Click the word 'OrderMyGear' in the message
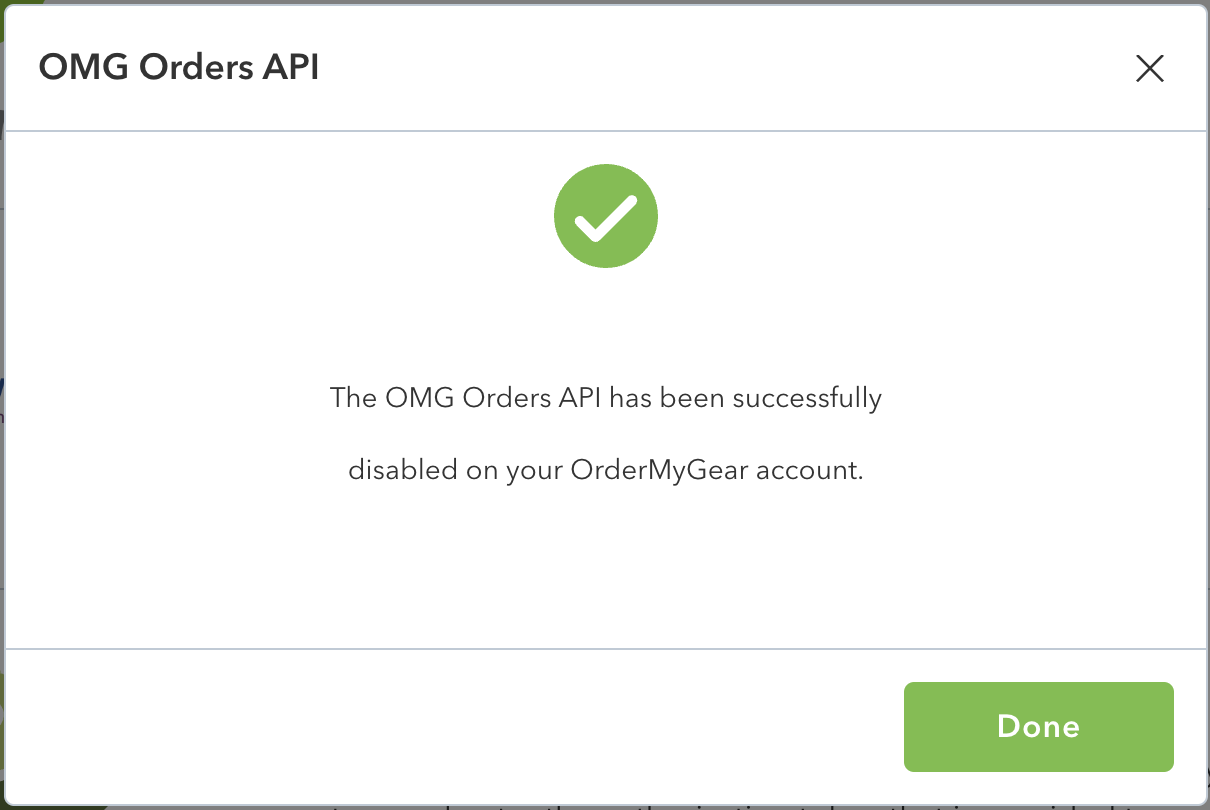This screenshot has height=810, width=1210. (x=660, y=471)
